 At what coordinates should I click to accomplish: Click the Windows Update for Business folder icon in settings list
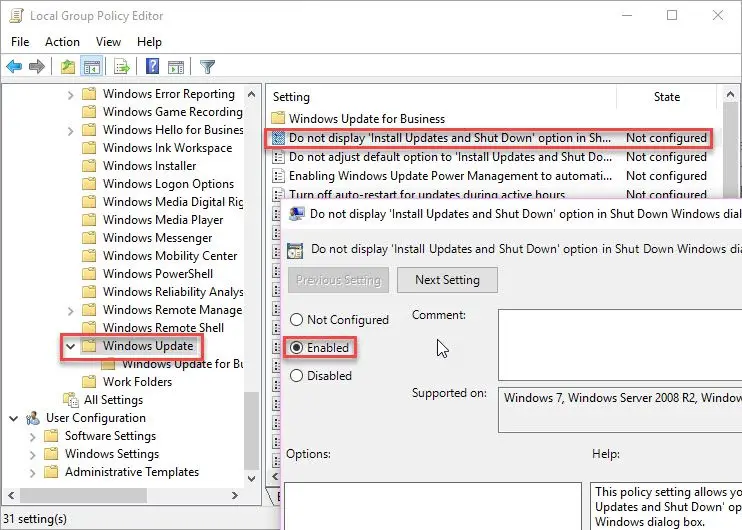click(x=278, y=118)
